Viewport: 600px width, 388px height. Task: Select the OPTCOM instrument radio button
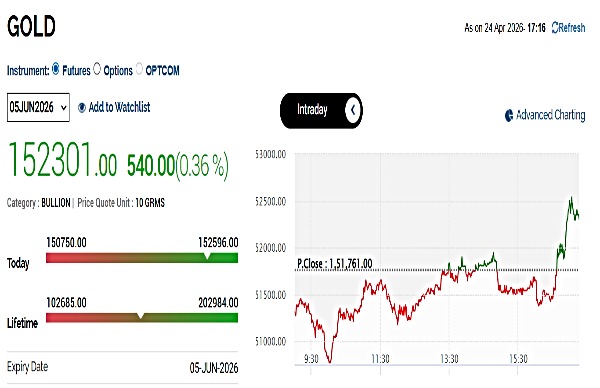(x=139, y=69)
